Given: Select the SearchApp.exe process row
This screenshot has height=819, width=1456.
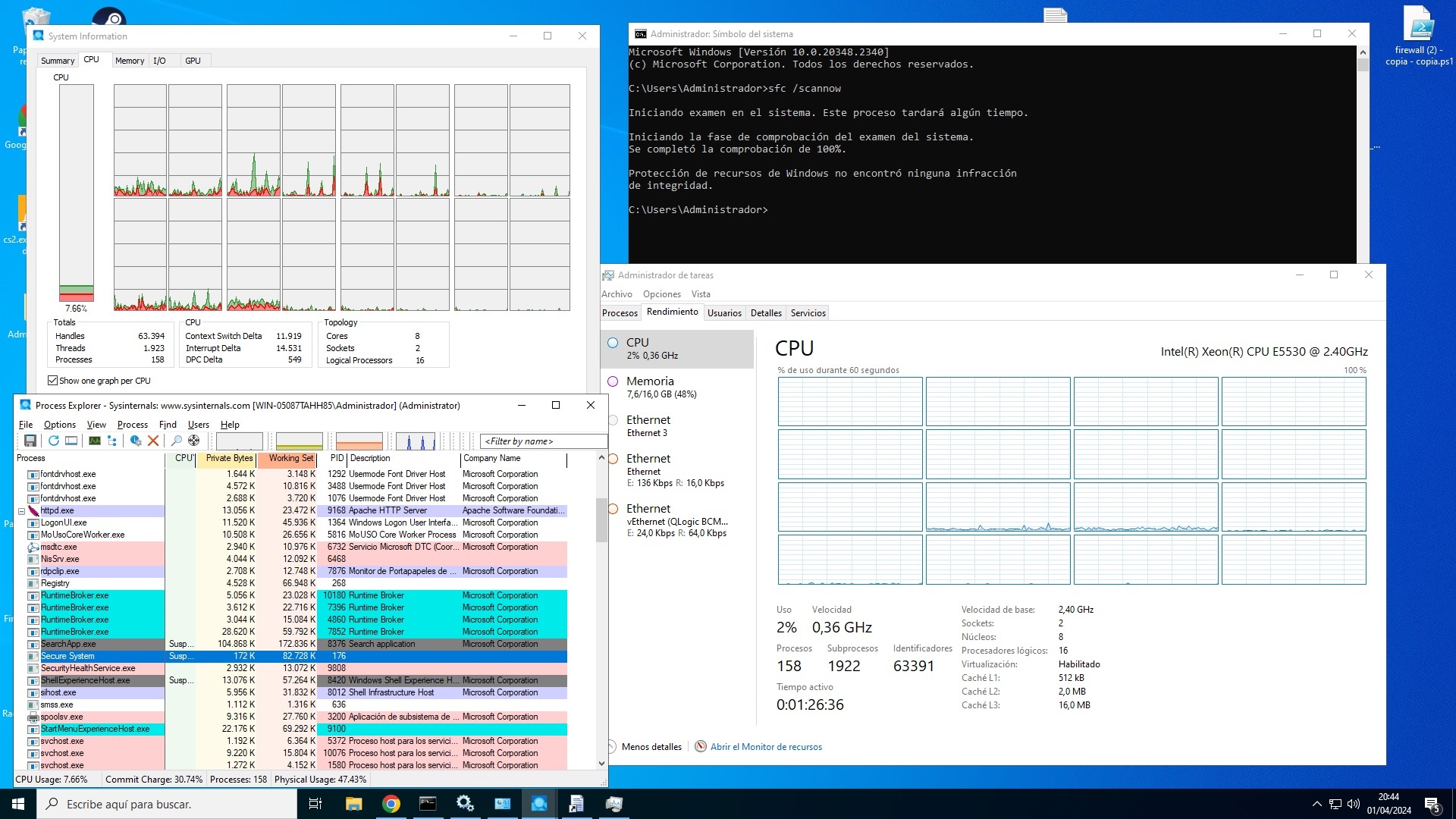Looking at the screenshot, I should coord(290,644).
